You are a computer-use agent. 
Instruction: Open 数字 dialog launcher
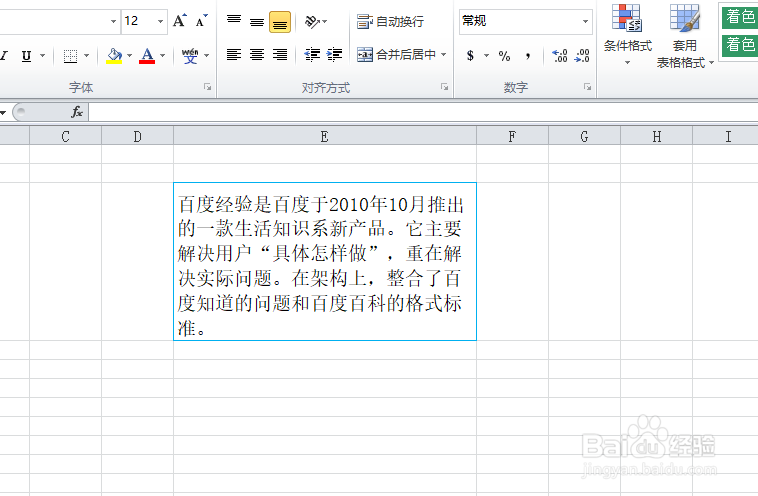tap(587, 87)
